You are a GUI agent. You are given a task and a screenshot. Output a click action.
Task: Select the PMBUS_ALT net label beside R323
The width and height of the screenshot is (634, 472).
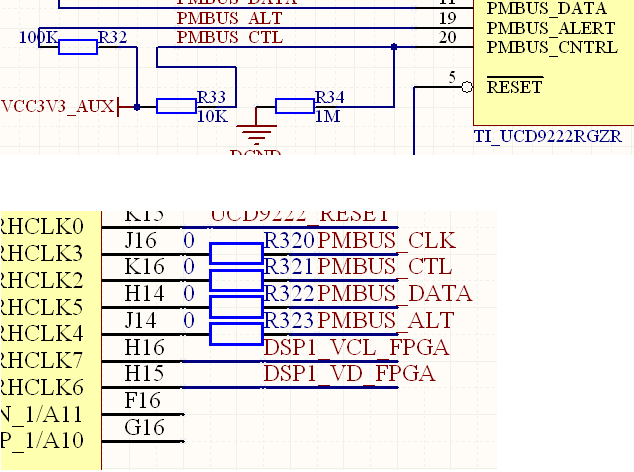click(386, 320)
